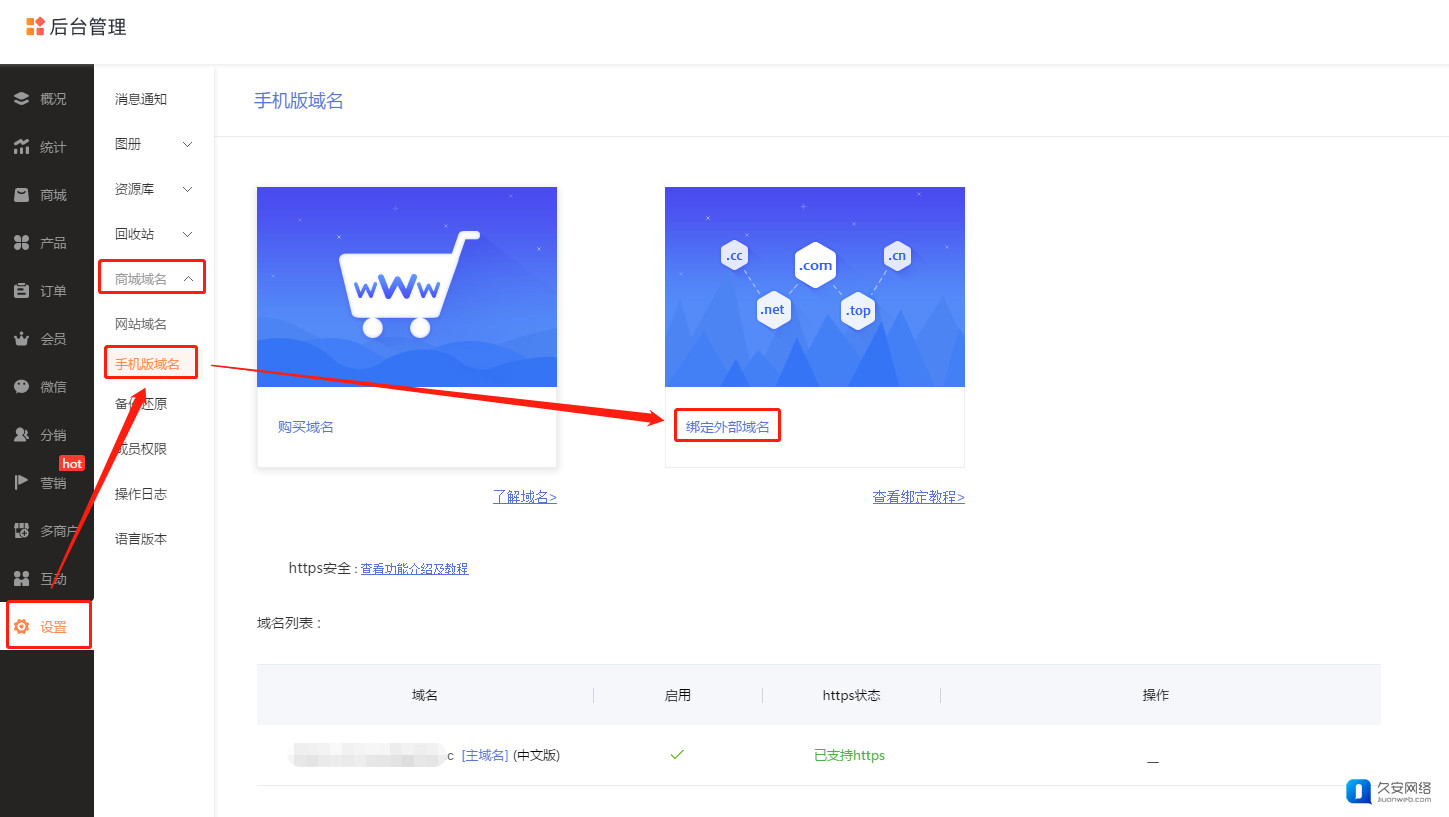Collapse the 商城域名 menu group
The image size is (1449, 817).
click(187, 279)
